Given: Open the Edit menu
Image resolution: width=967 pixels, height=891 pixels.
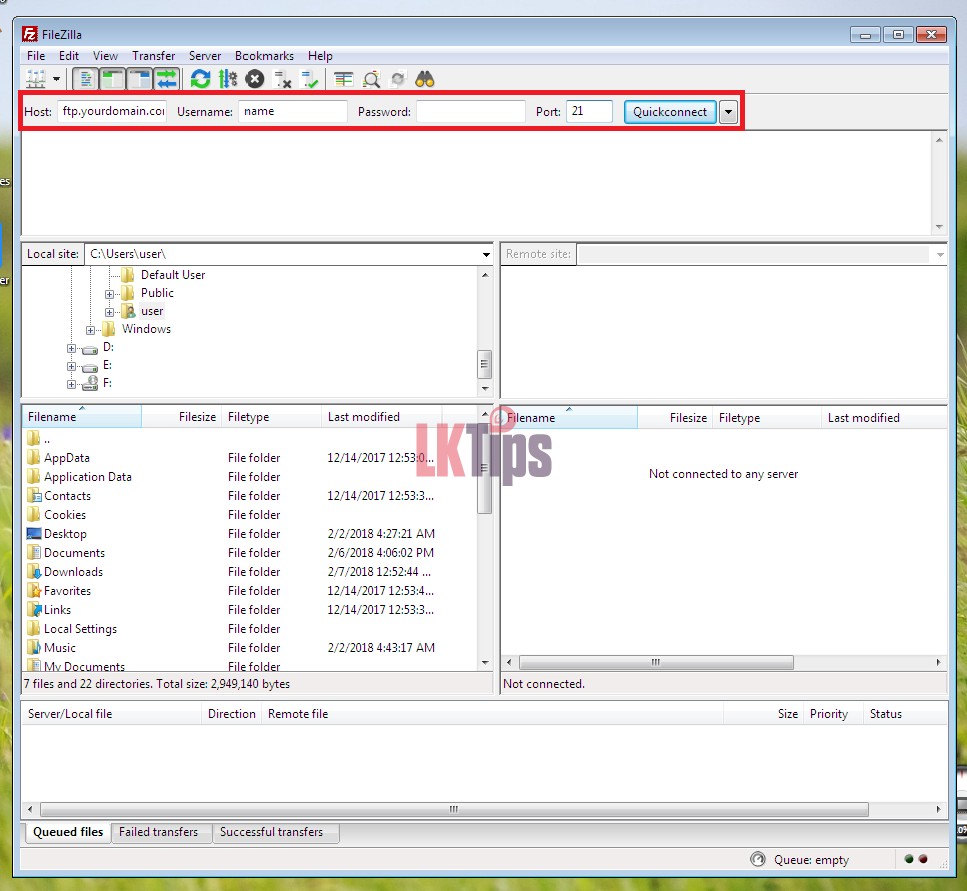Looking at the screenshot, I should tap(68, 55).
